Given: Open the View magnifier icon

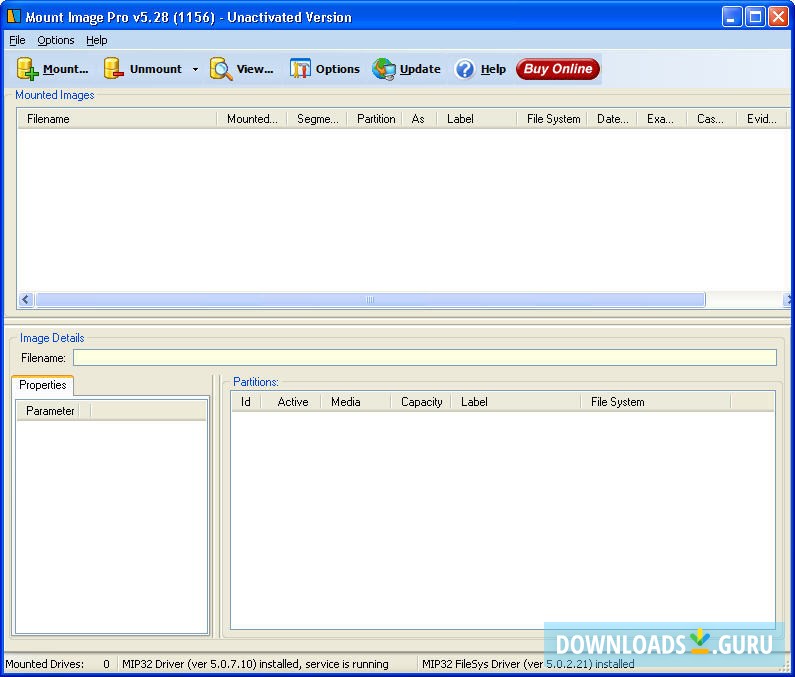Looking at the screenshot, I should click(x=221, y=69).
